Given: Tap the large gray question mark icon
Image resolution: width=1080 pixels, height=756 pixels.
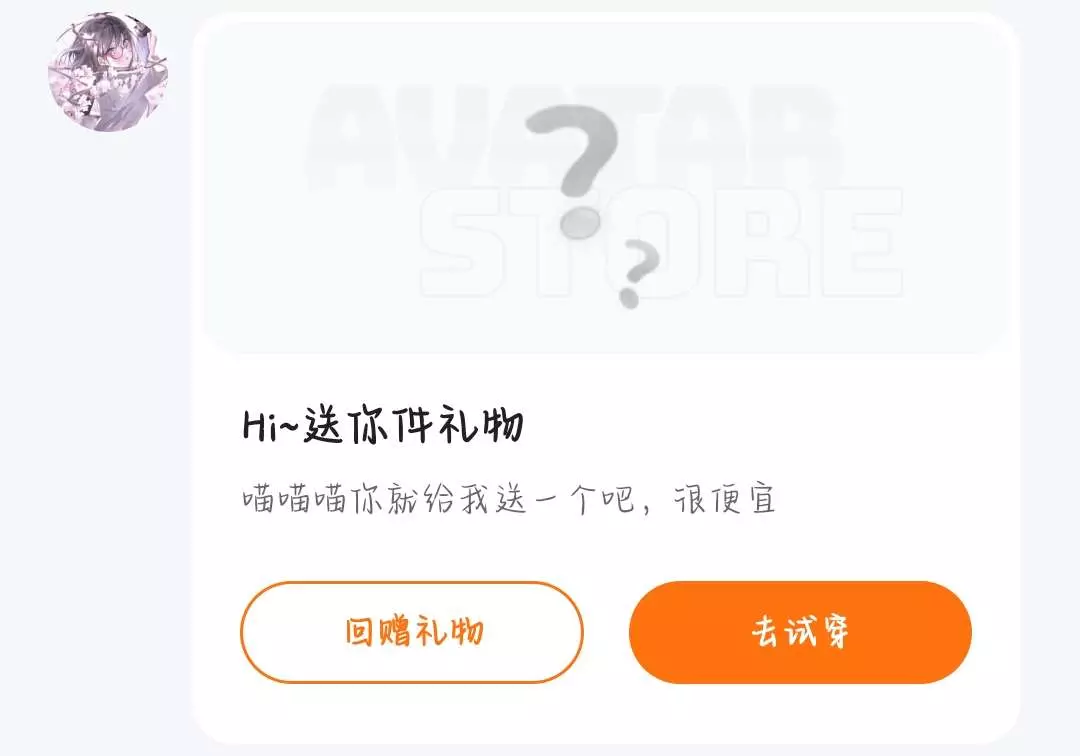Looking at the screenshot, I should pyautogui.click(x=573, y=171).
